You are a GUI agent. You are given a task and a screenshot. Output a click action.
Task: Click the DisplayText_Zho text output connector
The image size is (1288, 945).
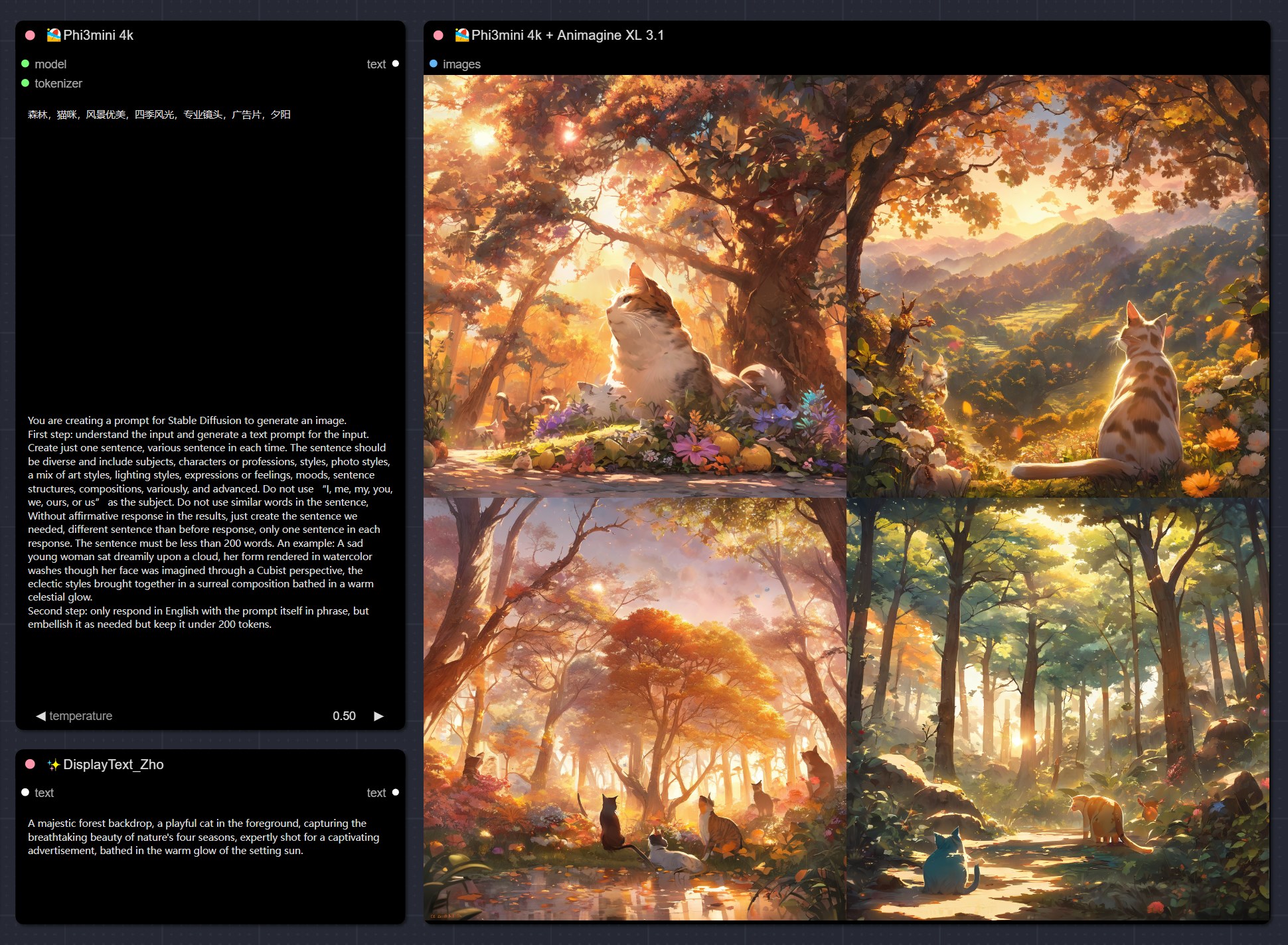[396, 792]
